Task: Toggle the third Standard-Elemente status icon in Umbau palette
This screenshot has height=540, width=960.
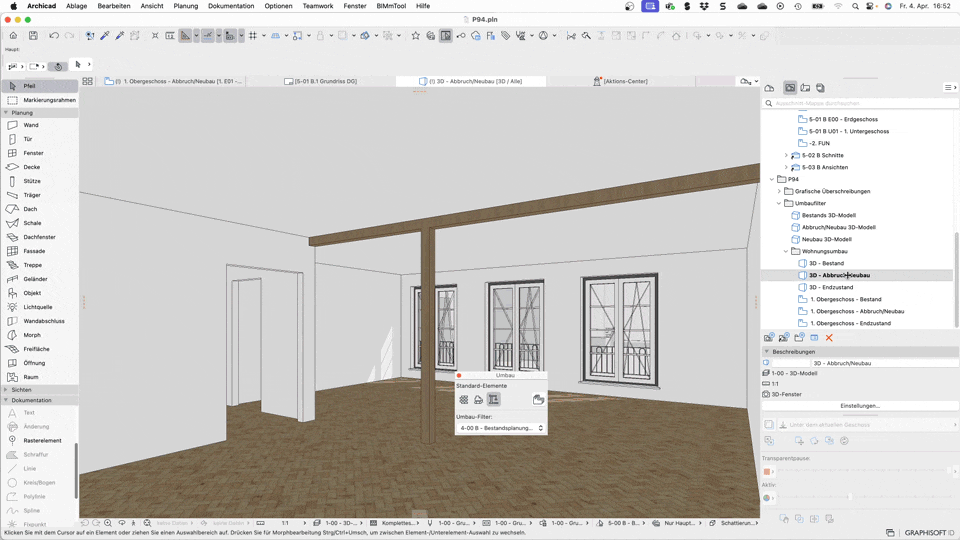Action: point(493,400)
